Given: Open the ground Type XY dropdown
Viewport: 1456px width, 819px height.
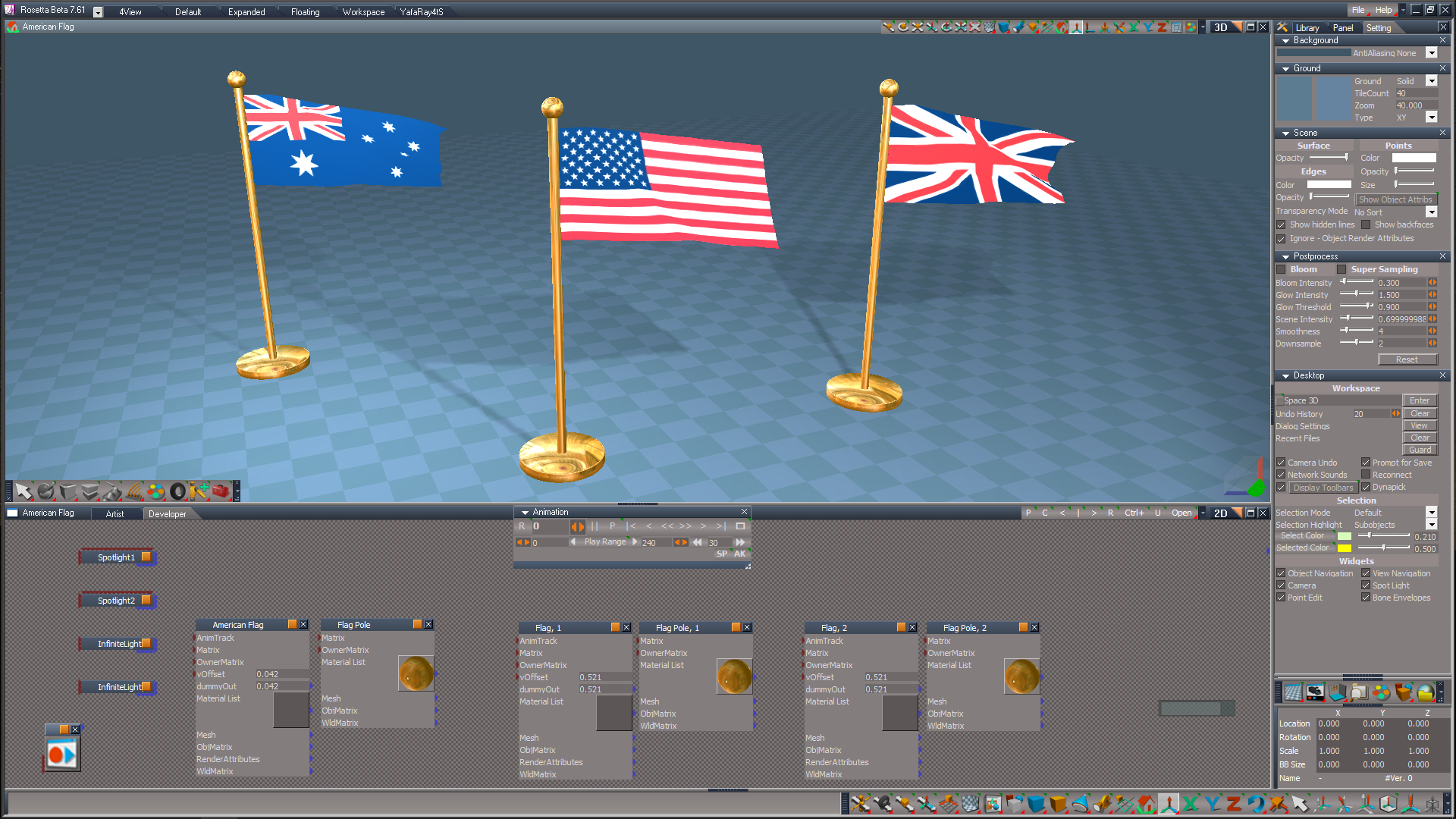Looking at the screenshot, I should point(1432,118).
